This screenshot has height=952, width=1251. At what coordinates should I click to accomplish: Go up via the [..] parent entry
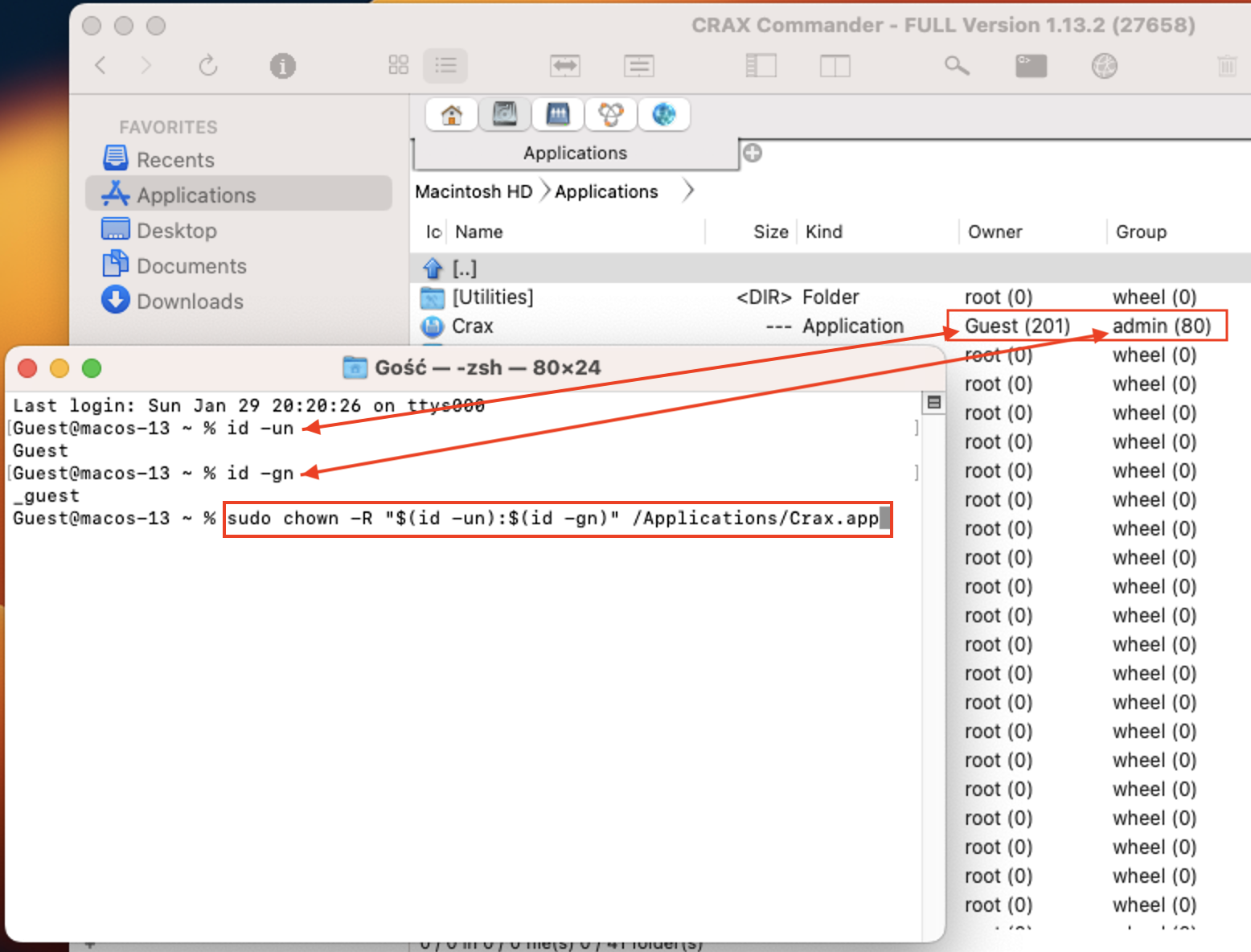[x=464, y=269]
